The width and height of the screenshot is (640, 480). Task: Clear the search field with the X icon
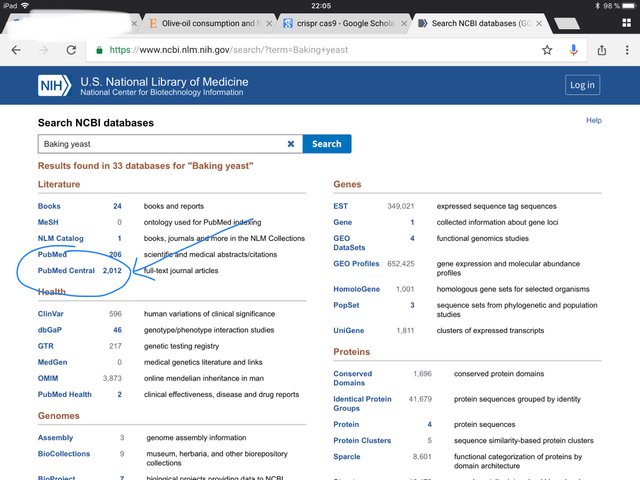pos(291,144)
